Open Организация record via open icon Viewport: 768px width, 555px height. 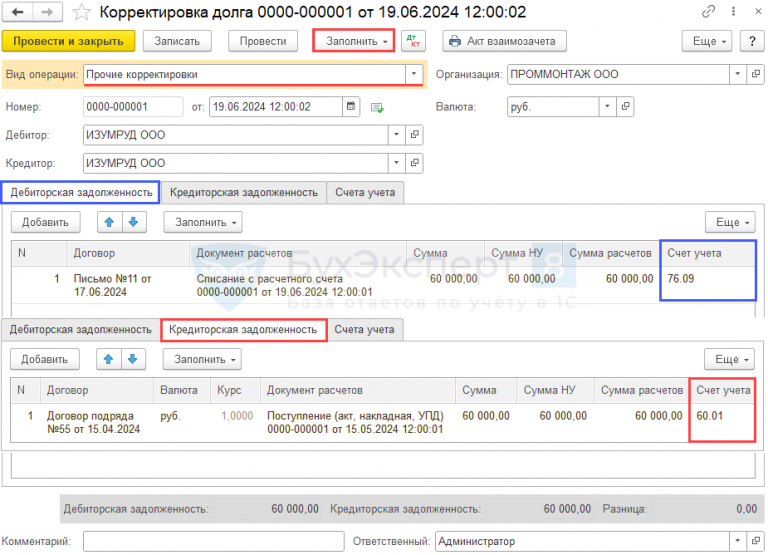[x=756, y=74]
